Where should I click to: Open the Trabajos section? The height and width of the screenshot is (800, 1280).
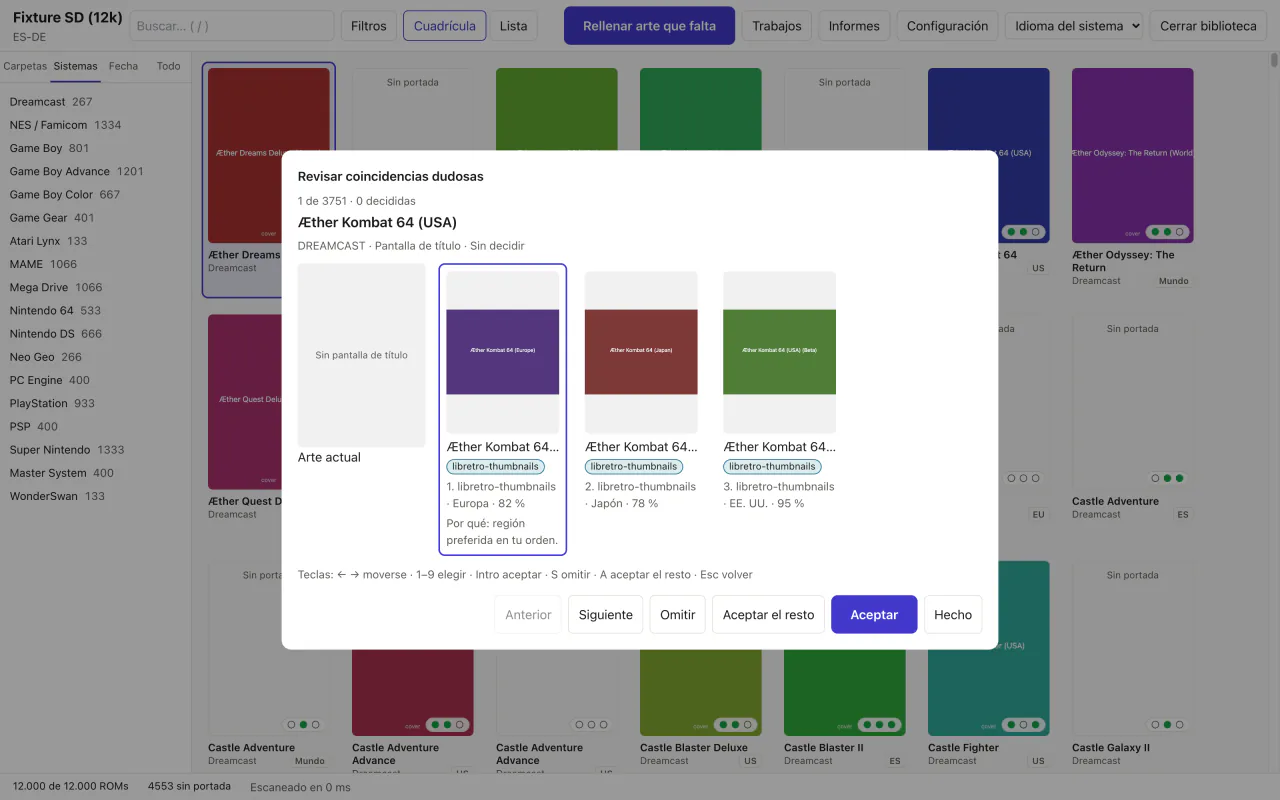point(777,26)
